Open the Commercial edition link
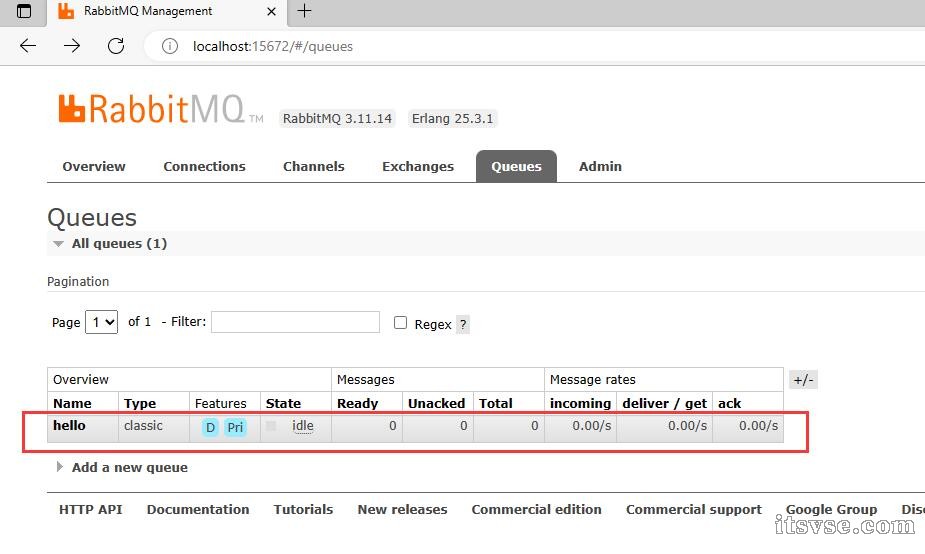 [x=536, y=509]
